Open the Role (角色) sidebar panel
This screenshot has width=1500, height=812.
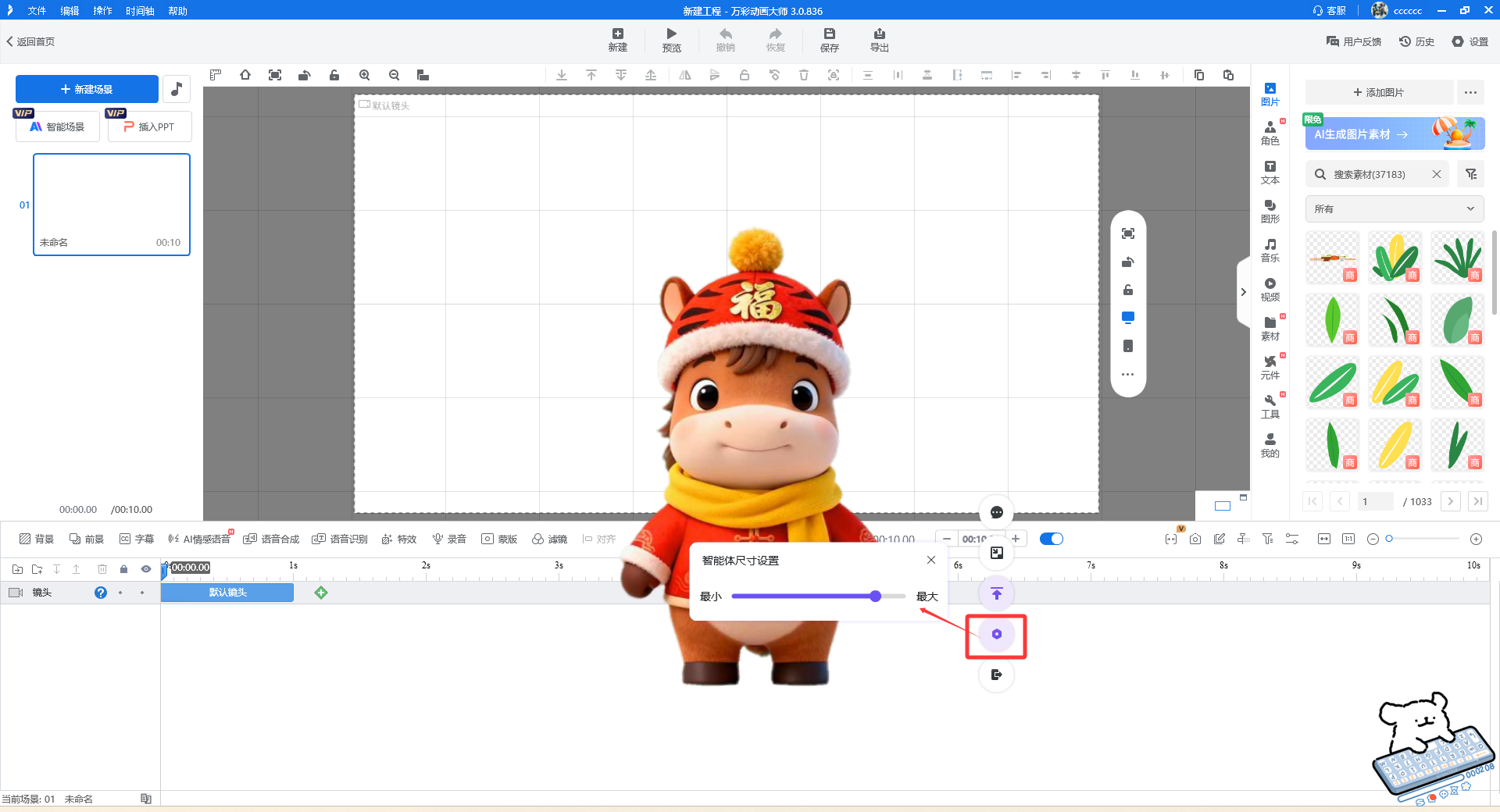click(x=1270, y=133)
